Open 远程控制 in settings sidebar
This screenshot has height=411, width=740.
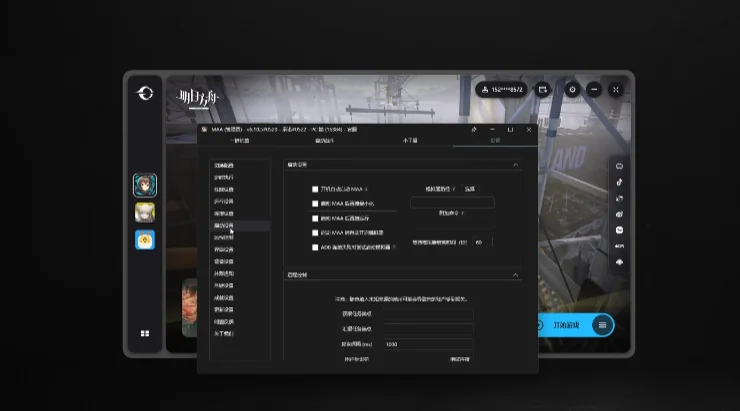[224, 237]
